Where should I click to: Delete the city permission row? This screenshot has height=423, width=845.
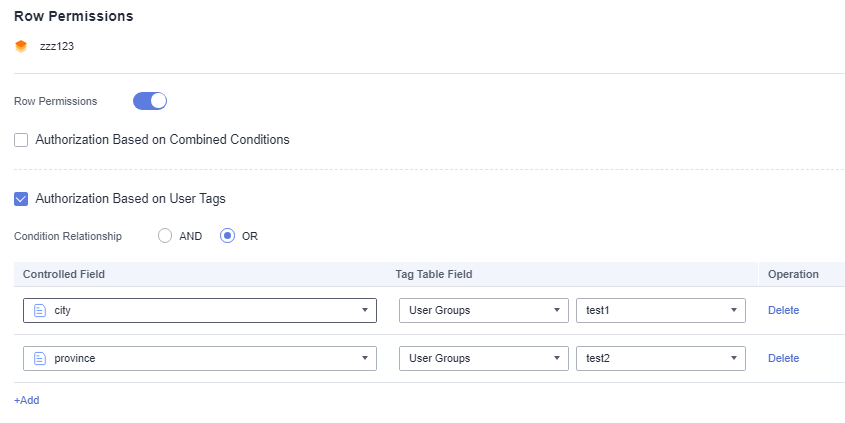(783, 310)
